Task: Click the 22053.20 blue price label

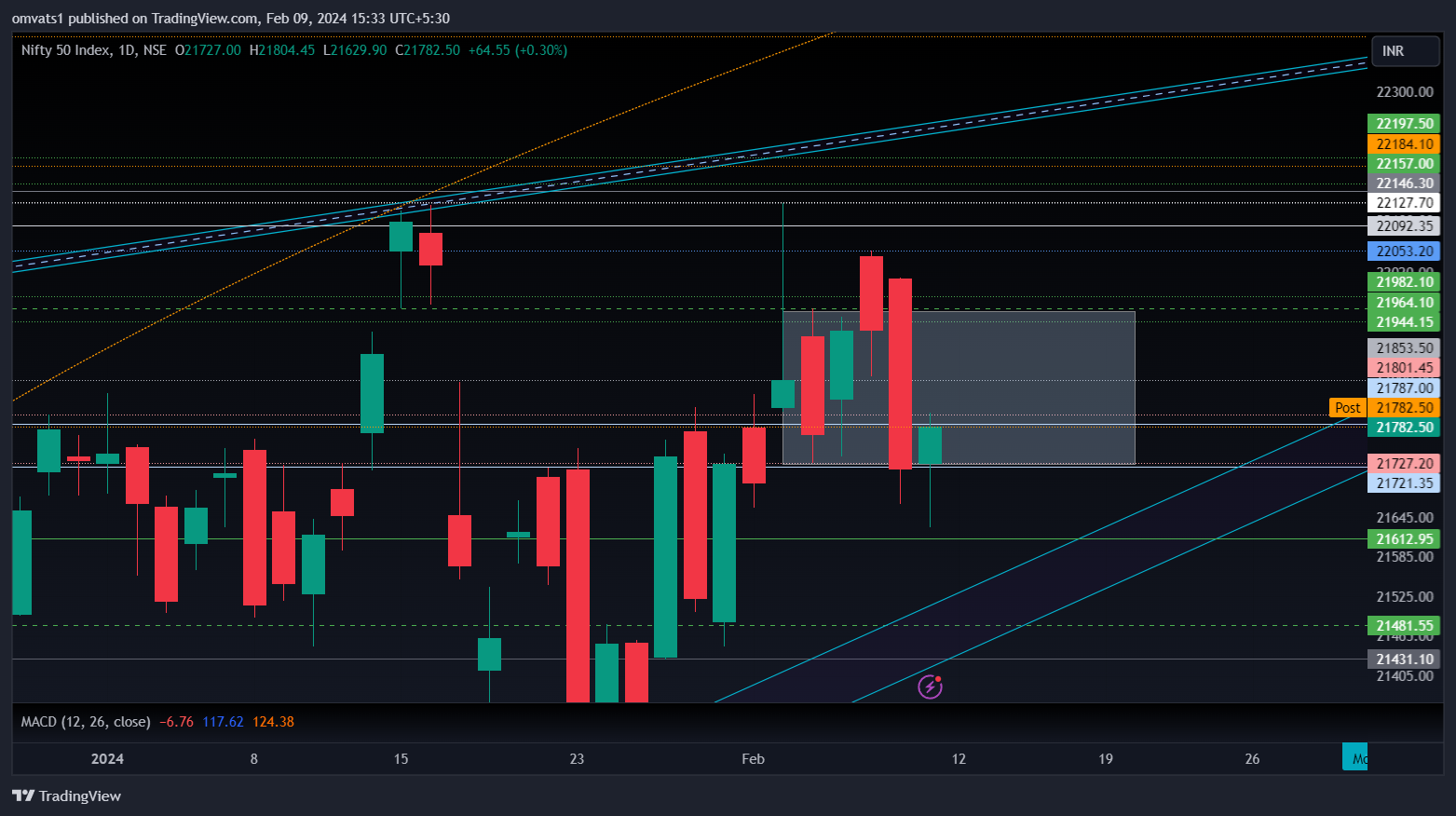Action: pos(1405,252)
